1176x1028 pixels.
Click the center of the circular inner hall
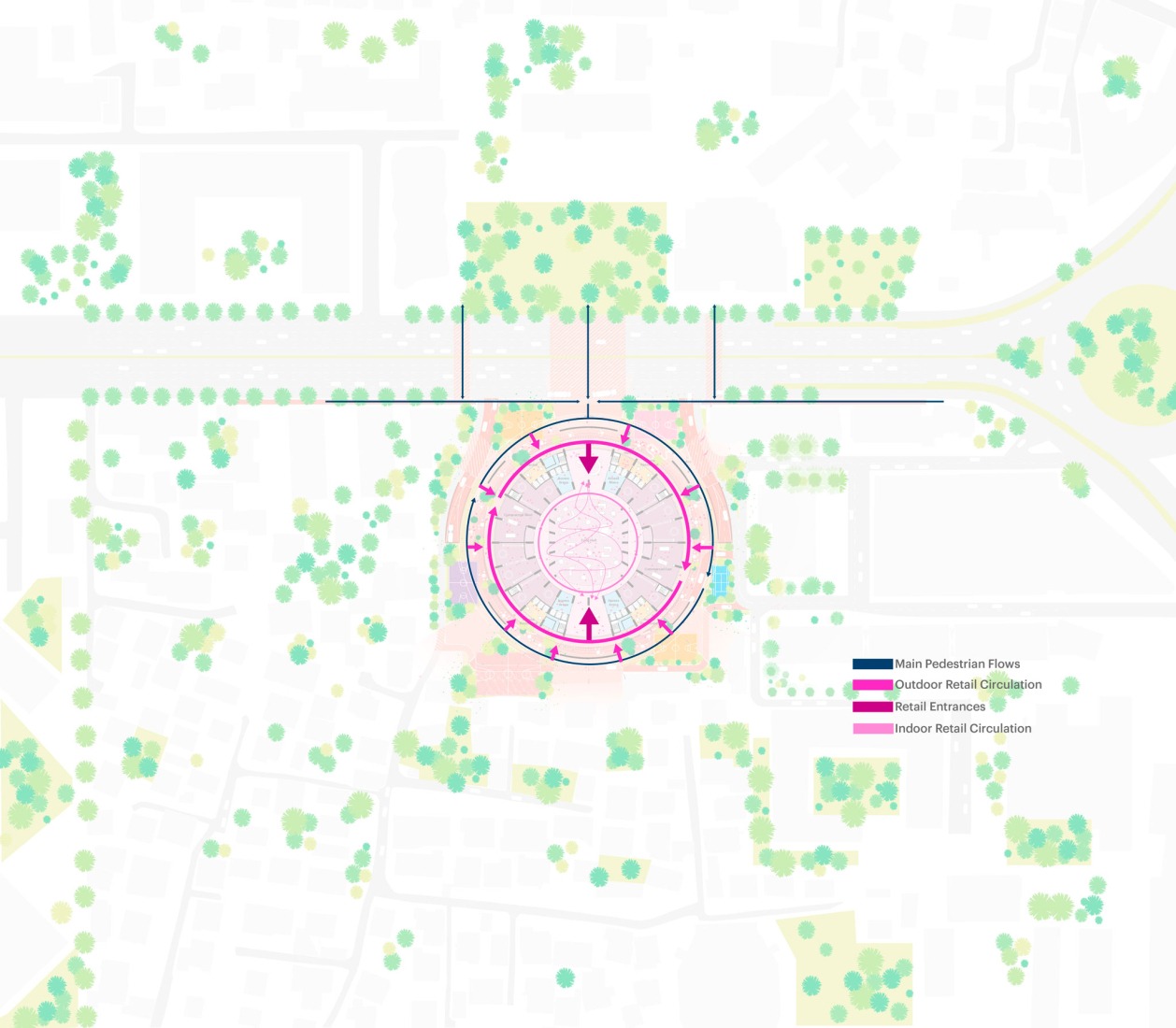coord(589,541)
